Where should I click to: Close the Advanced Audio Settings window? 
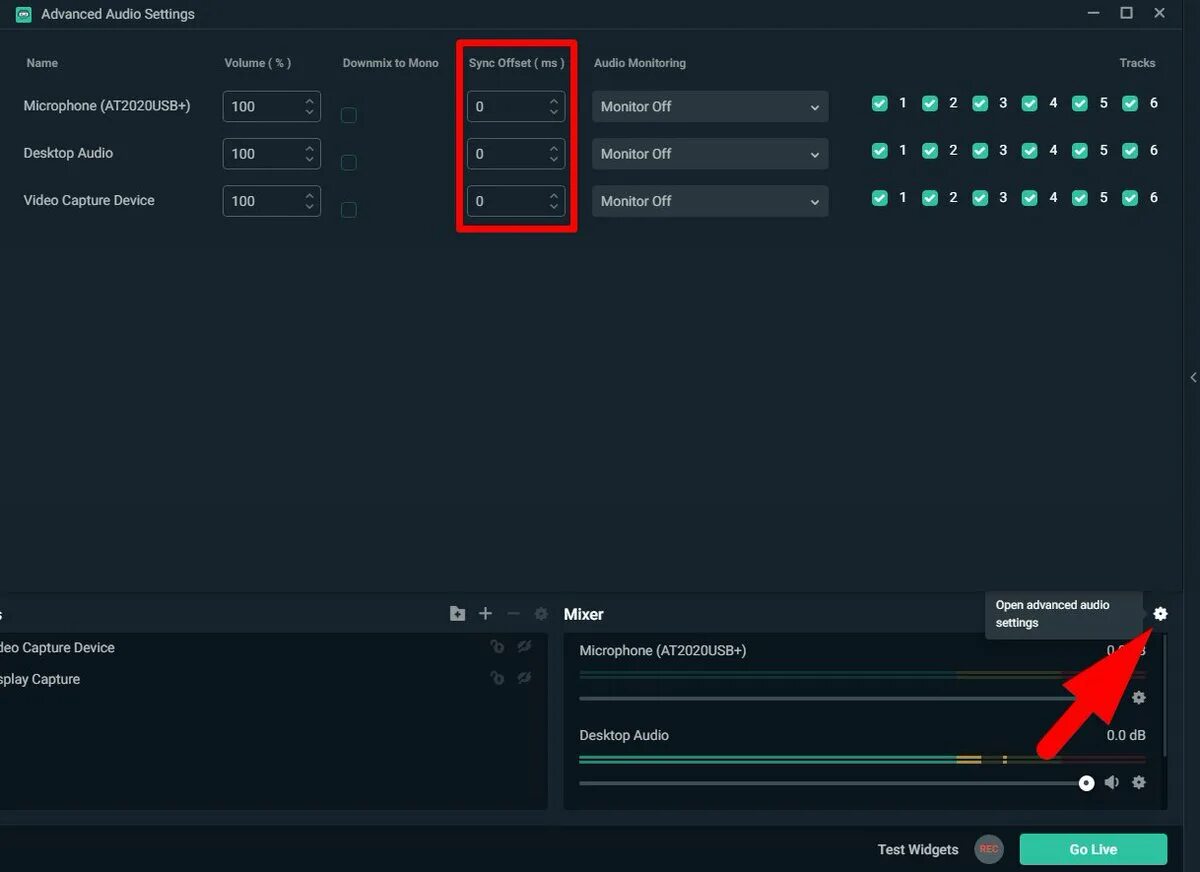[x=1160, y=13]
